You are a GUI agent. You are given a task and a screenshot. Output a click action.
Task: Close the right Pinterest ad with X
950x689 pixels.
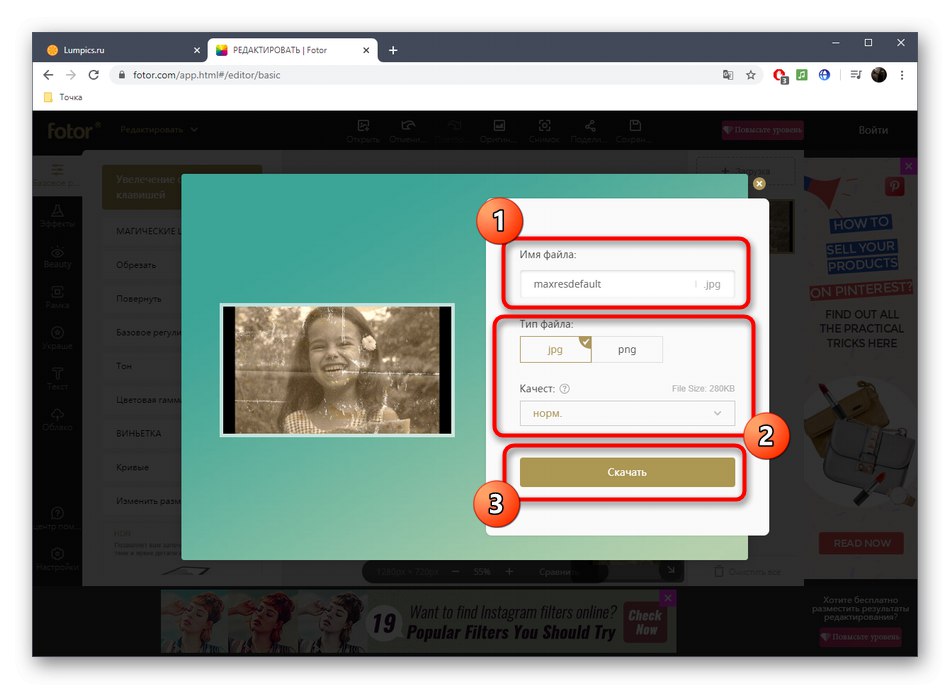click(x=908, y=166)
